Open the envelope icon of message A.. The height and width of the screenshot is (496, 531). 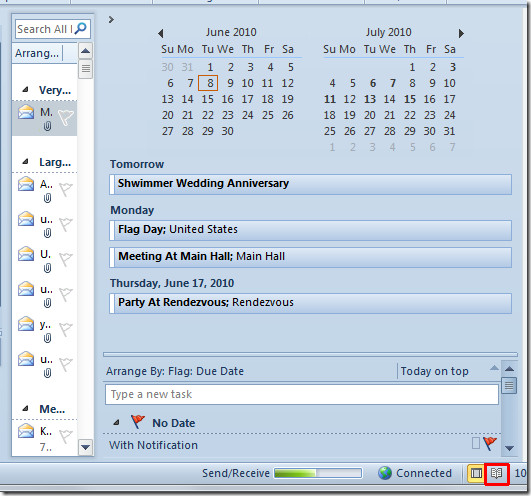click(x=26, y=185)
